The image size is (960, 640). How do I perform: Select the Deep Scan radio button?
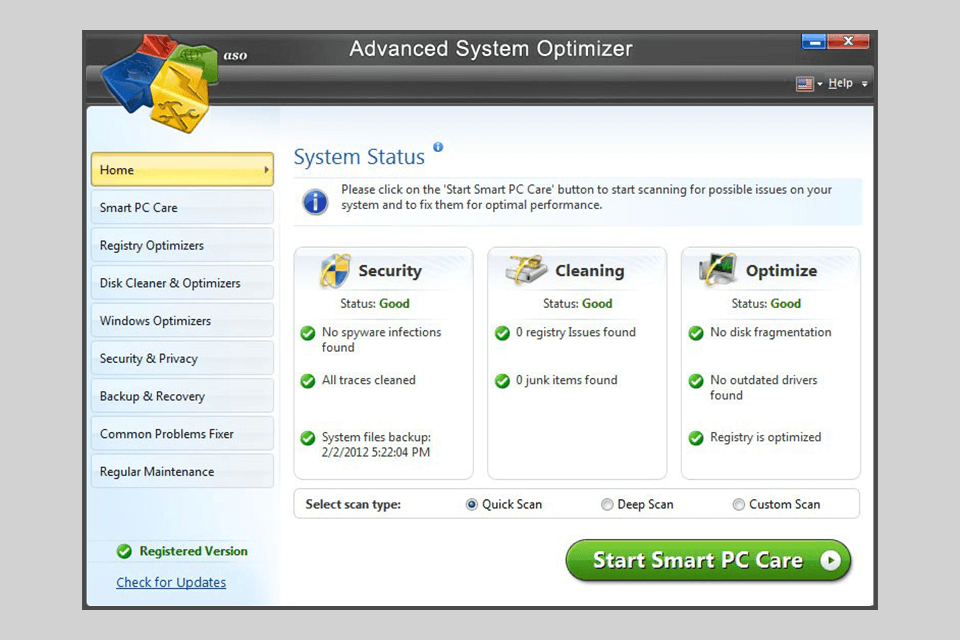607,505
